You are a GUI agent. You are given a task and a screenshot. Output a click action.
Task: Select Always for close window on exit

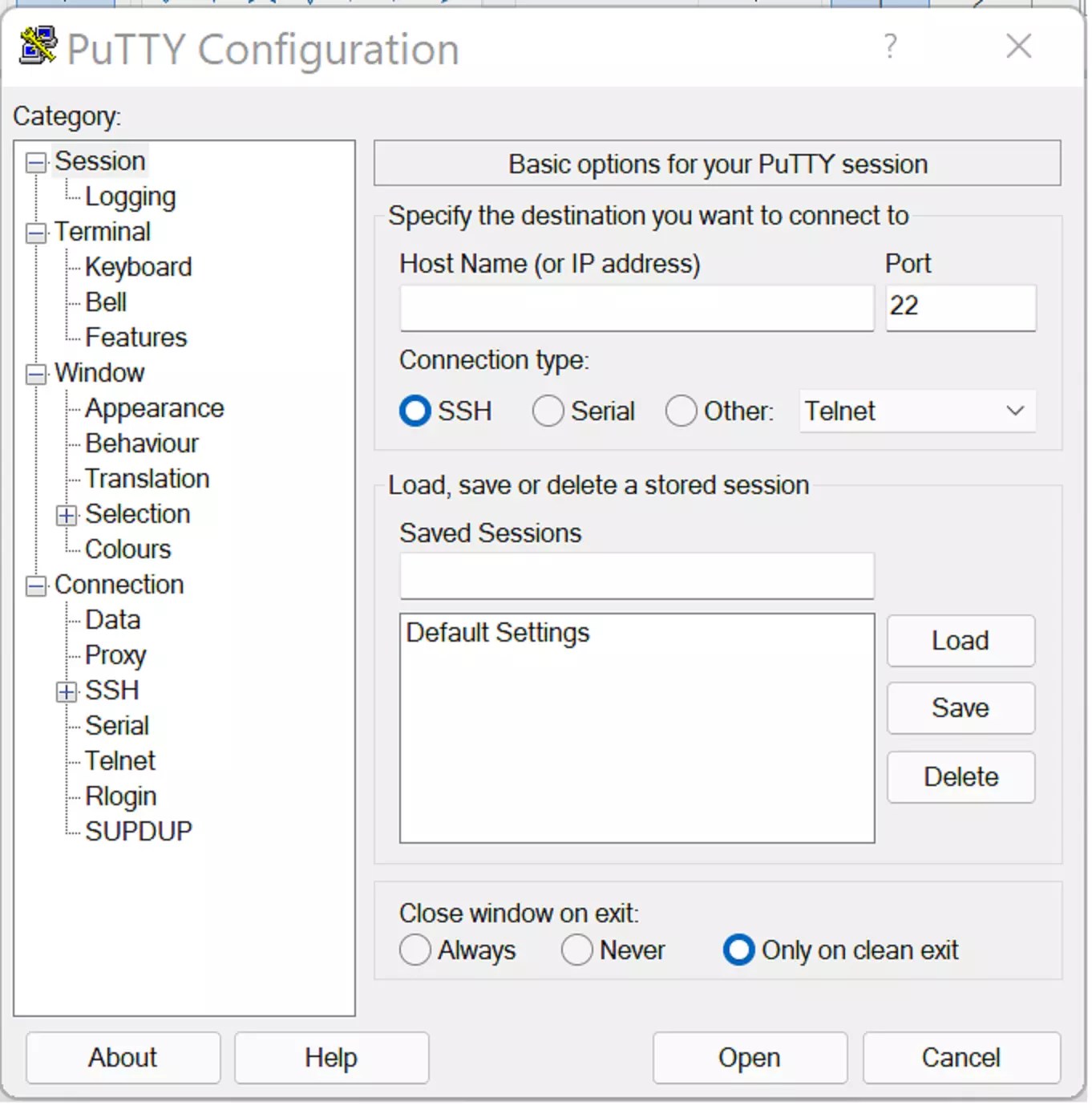pyautogui.click(x=415, y=950)
